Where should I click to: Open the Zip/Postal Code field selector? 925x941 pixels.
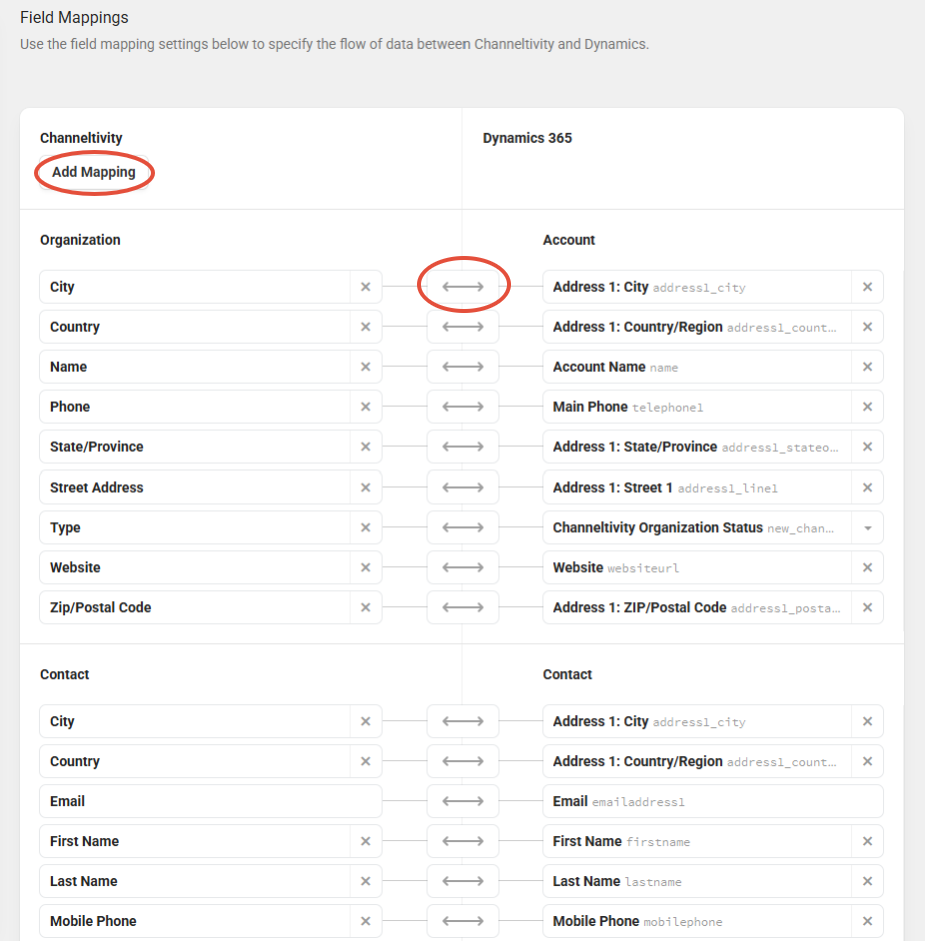click(x=195, y=607)
